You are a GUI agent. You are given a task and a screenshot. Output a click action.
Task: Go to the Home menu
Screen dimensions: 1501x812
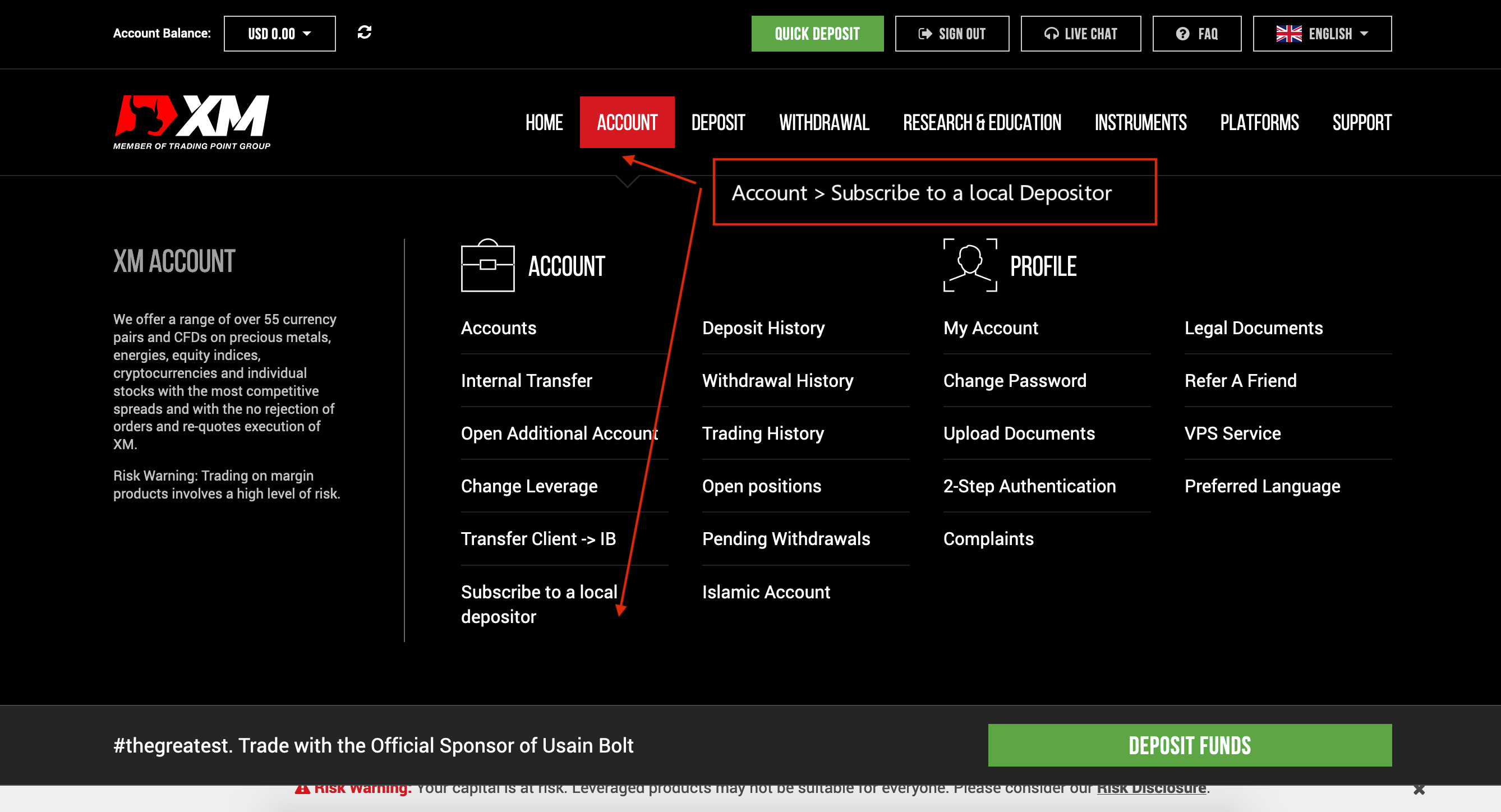(x=544, y=122)
